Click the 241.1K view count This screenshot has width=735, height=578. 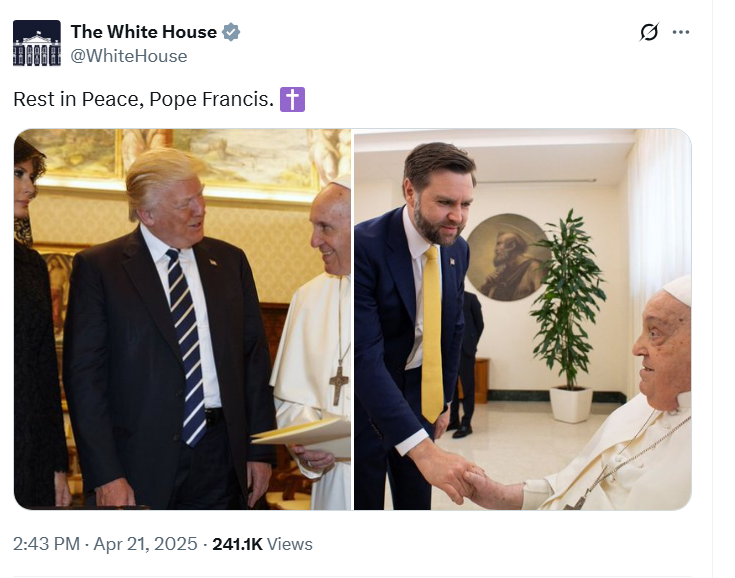237,544
